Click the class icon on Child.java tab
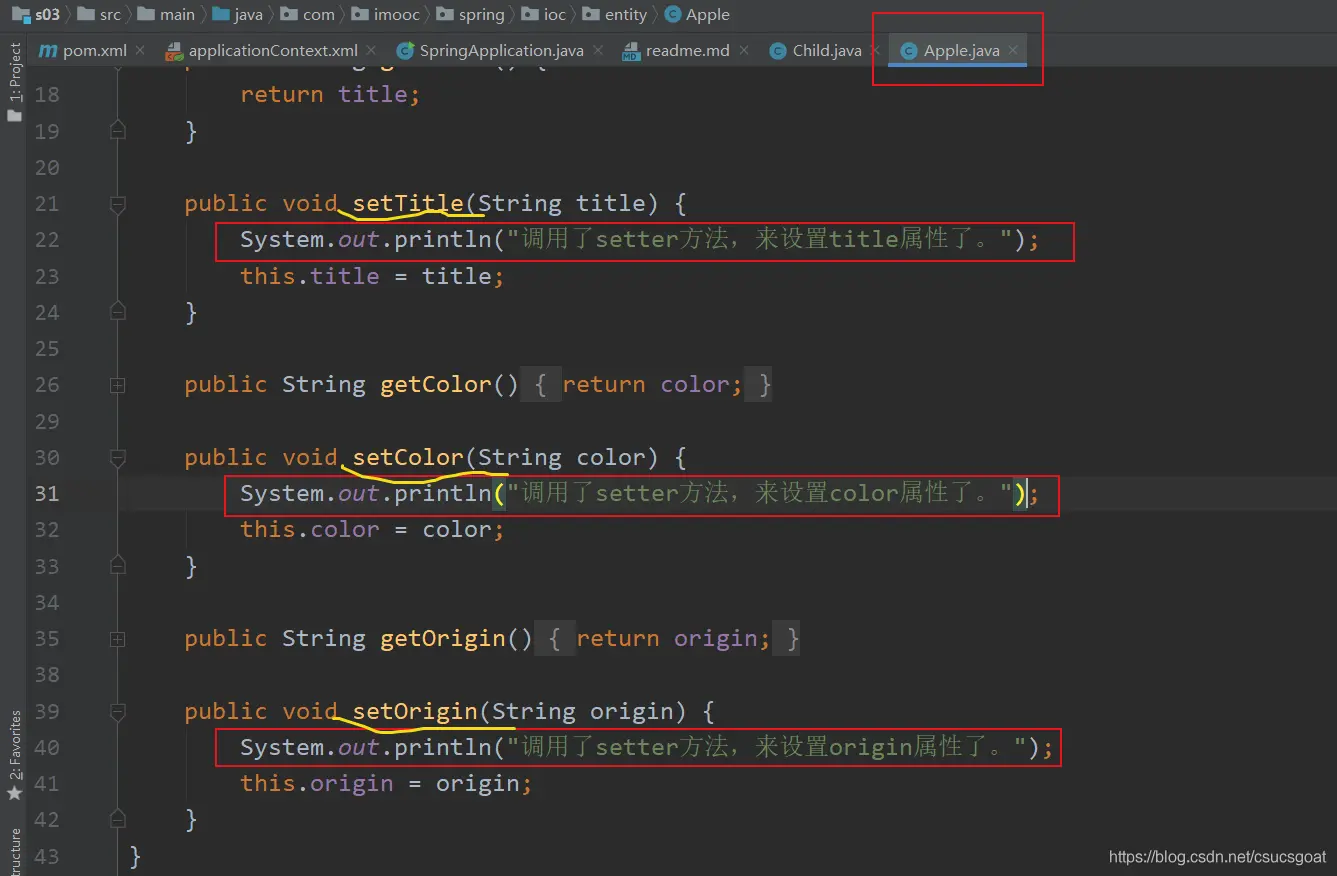Screen dimensions: 1337x876 click(778, 51)
